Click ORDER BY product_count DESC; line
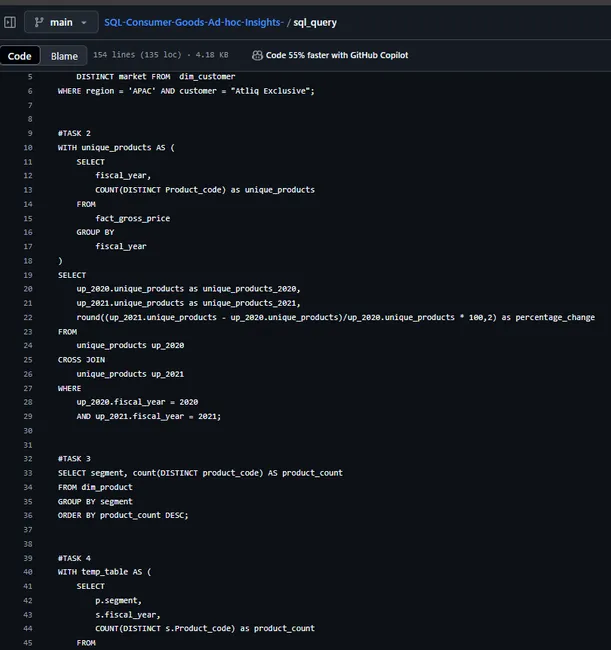 pos(123,515)
